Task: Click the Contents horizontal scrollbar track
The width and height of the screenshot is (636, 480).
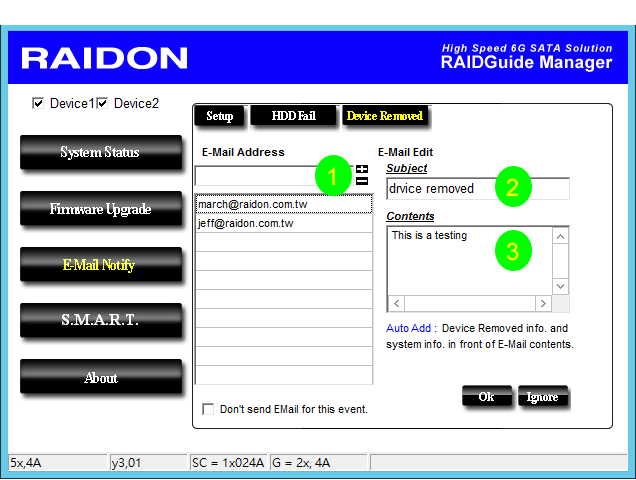Action: 470,303
